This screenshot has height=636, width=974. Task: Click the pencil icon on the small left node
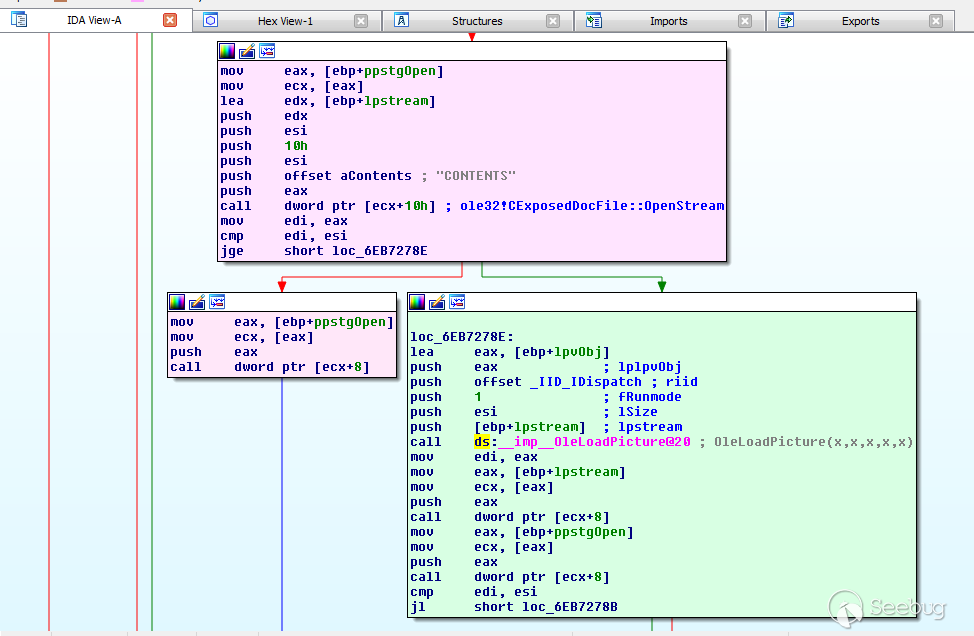coord(197,301)
